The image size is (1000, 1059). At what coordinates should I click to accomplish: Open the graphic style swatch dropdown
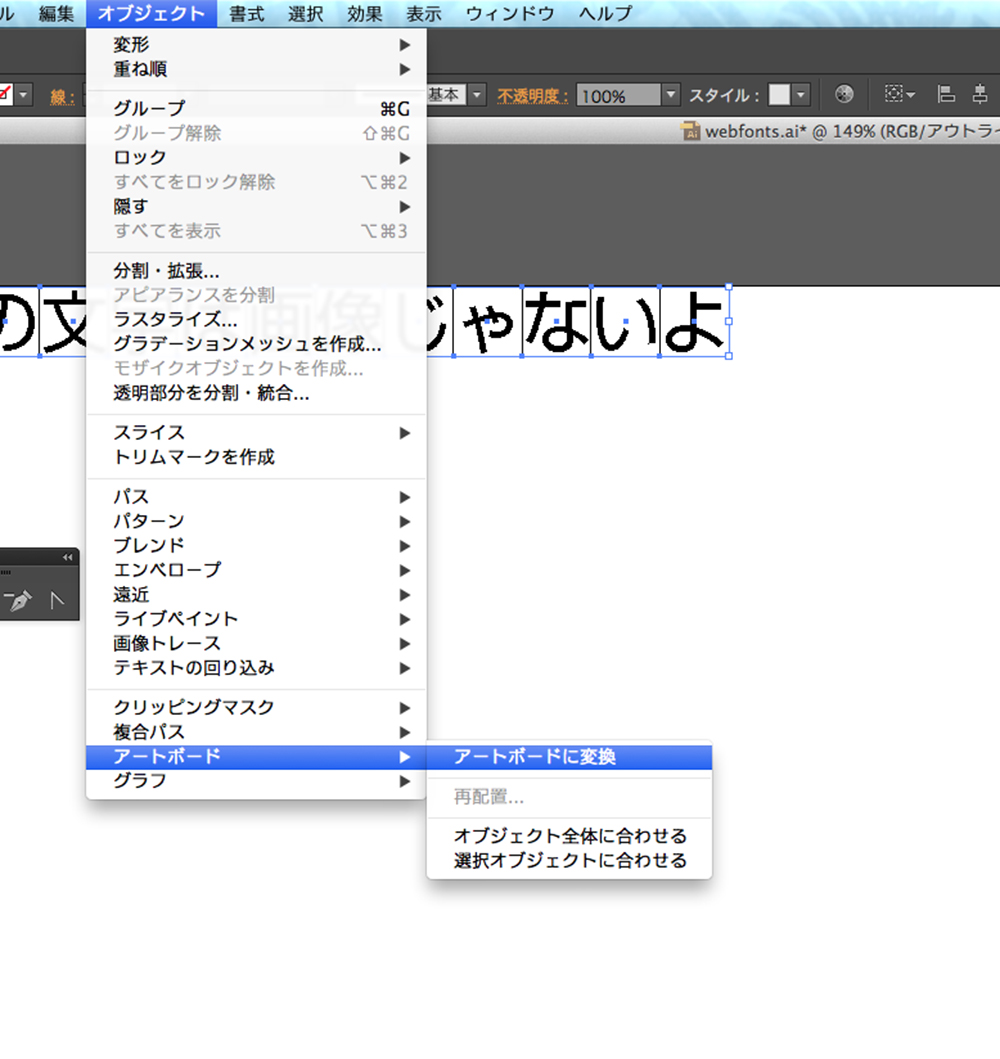click(801, 95)
